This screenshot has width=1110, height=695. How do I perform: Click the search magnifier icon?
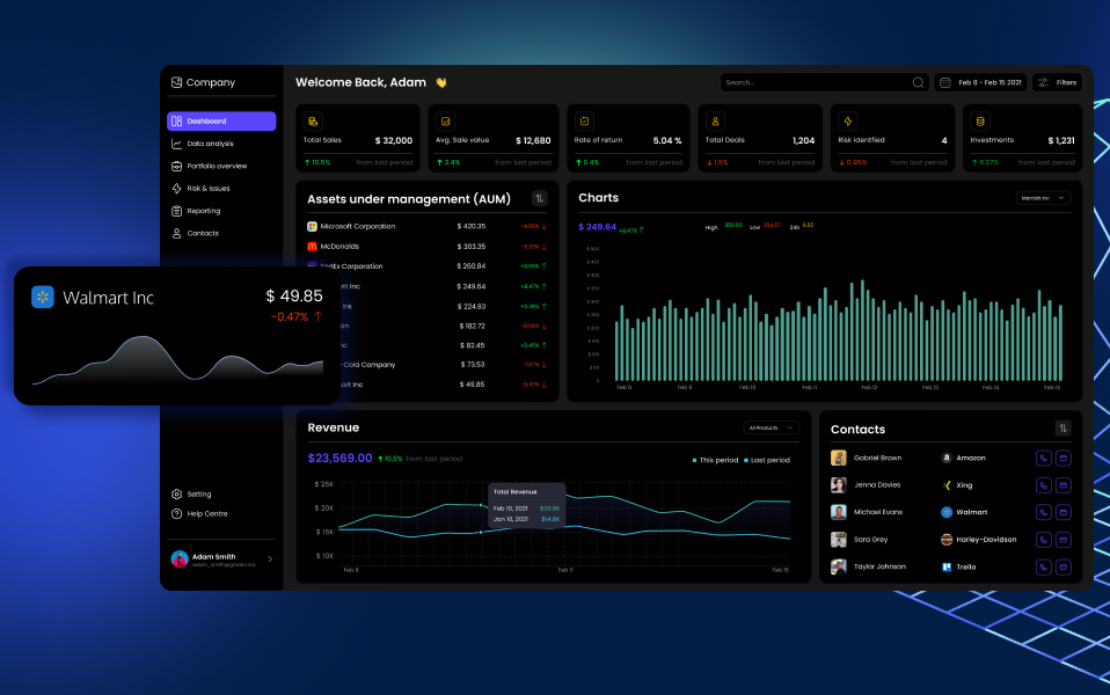[x=917, y=83]
